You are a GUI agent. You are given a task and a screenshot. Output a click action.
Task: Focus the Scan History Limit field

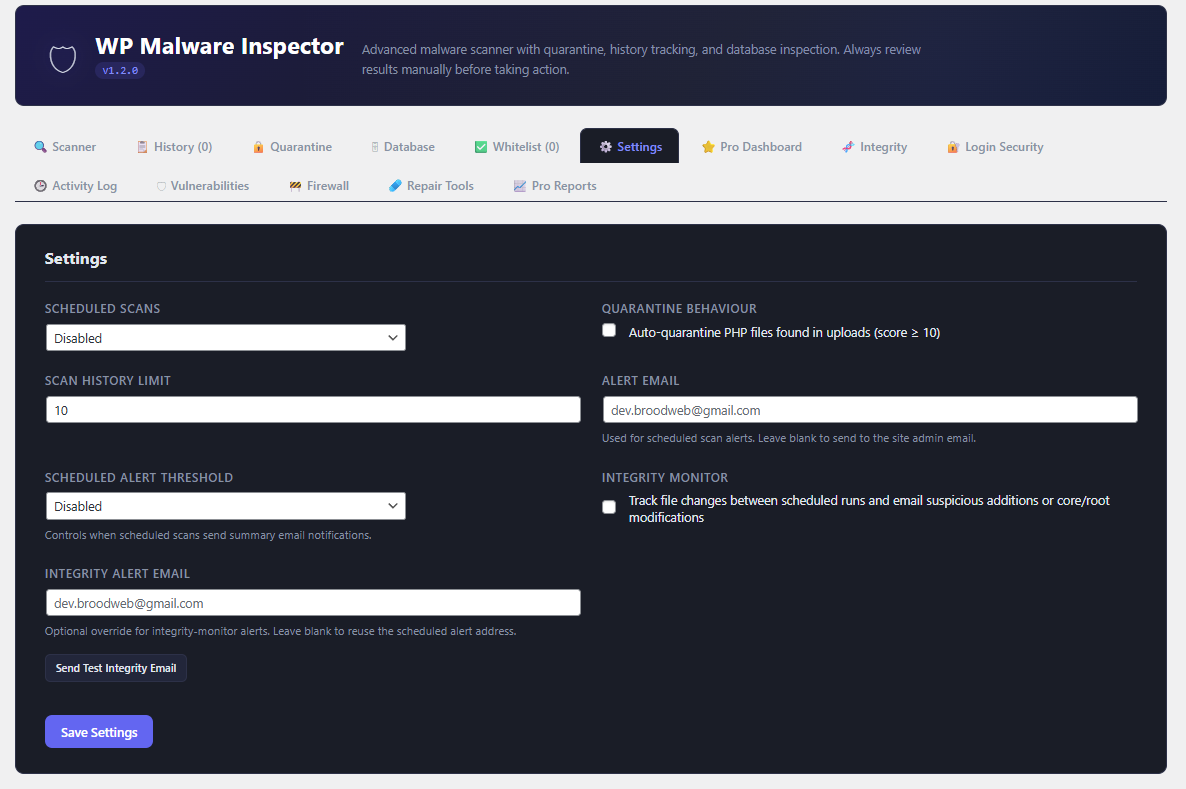(313, 410)
